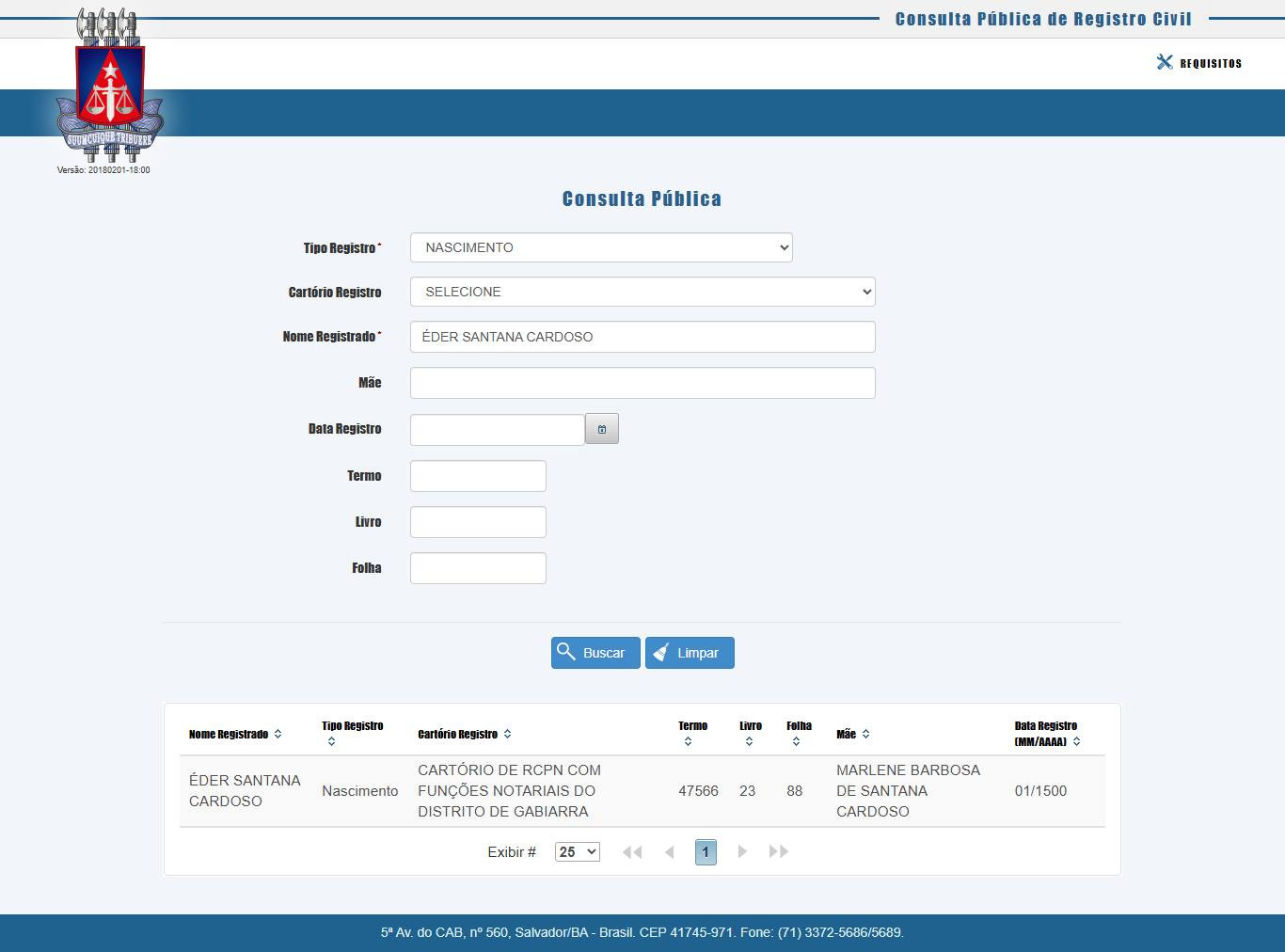Sort results by Termo column arrows
This screenshot has height=952, width=1285.
tap(688, 741)
